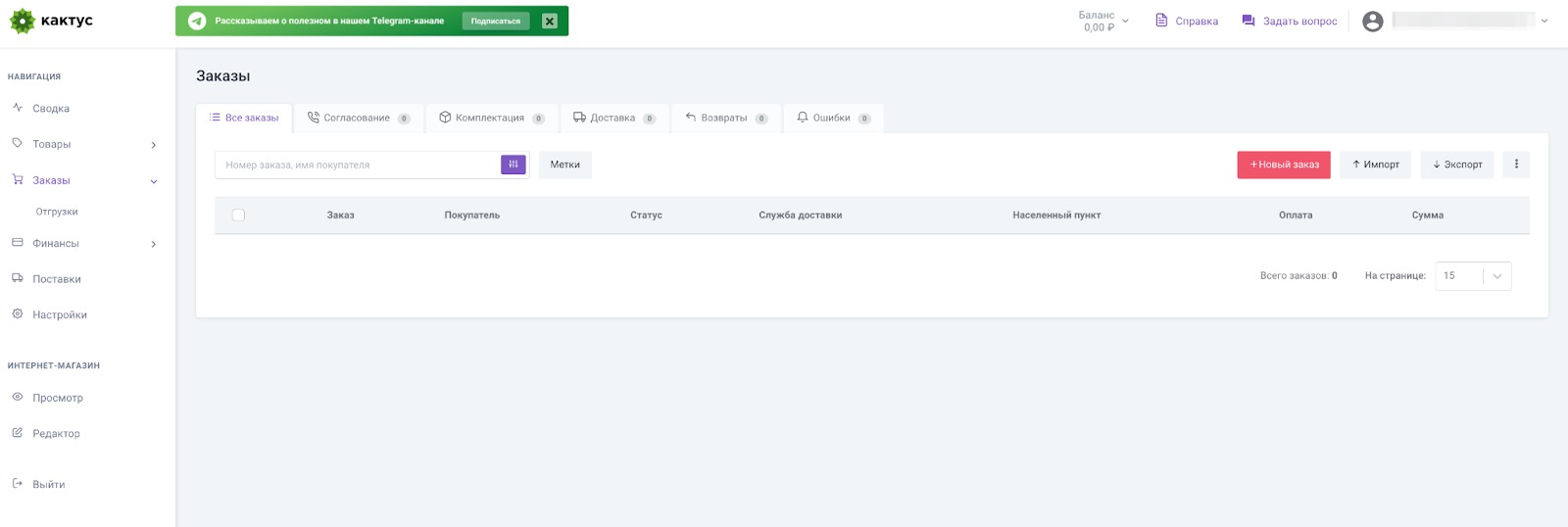Click the Telegram paper plane icon

(x=197, y=21)
